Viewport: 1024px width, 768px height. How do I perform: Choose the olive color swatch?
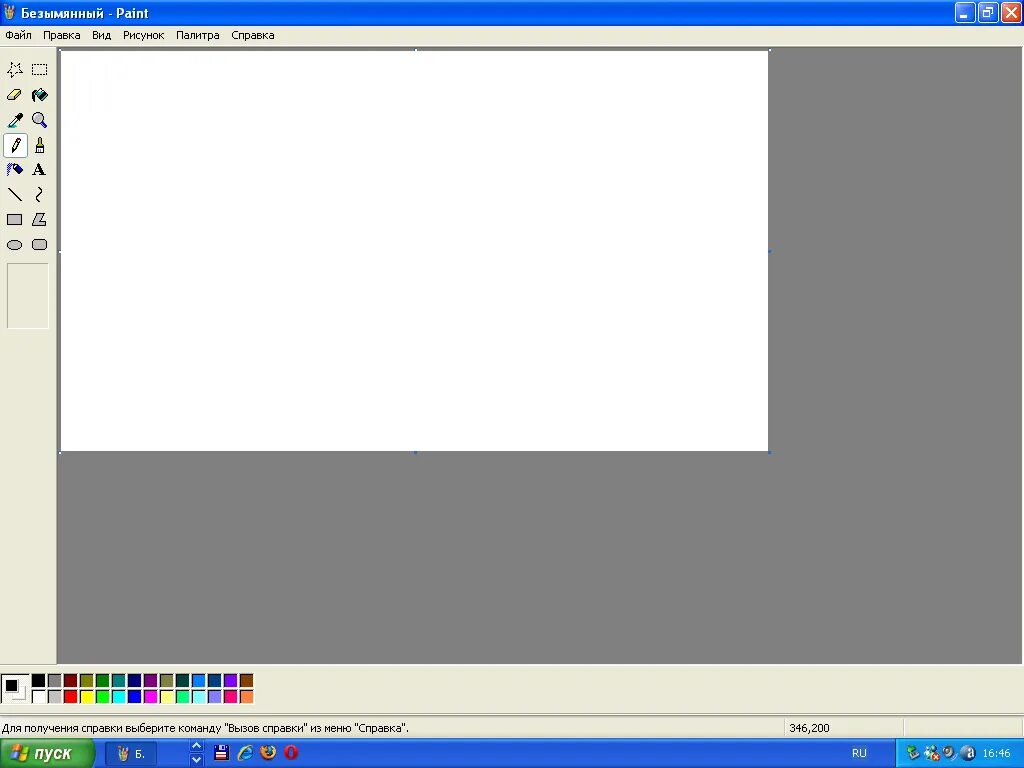[86, 681]
